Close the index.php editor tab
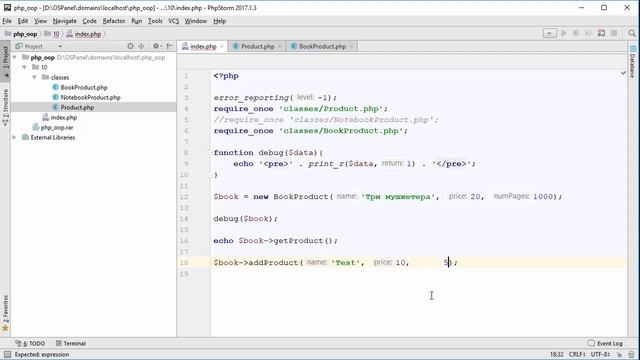 point(222,47)
